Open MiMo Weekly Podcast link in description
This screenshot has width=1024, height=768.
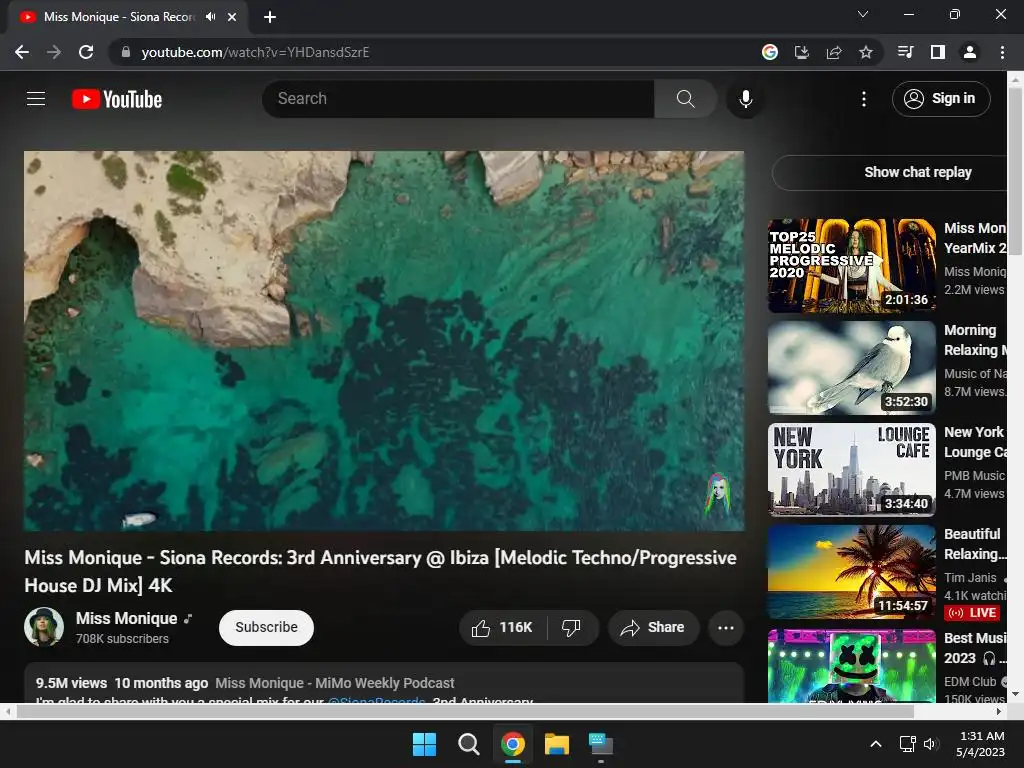click(x=334, y=683)
